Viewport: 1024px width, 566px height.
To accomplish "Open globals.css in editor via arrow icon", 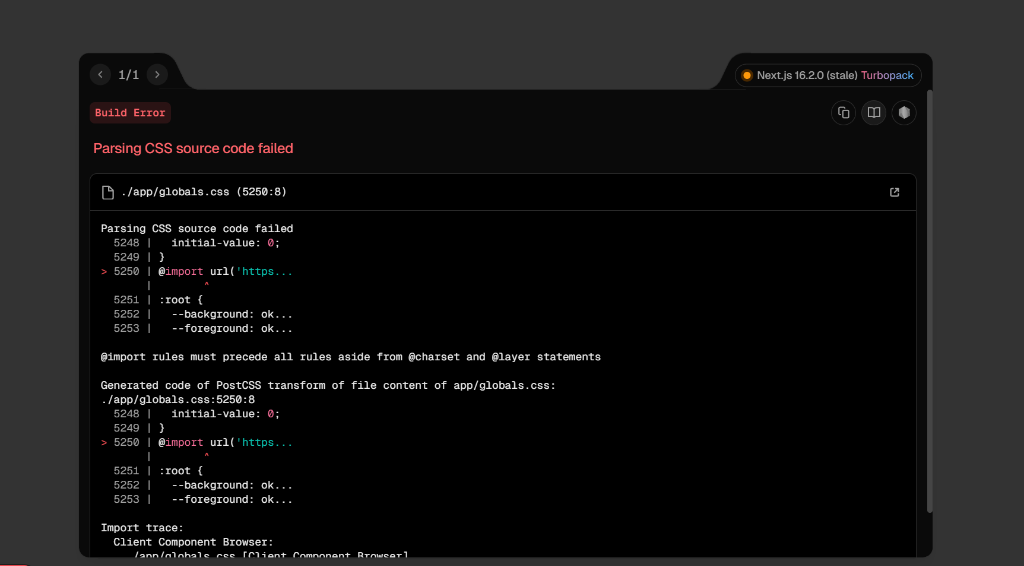I will [895, 192].
